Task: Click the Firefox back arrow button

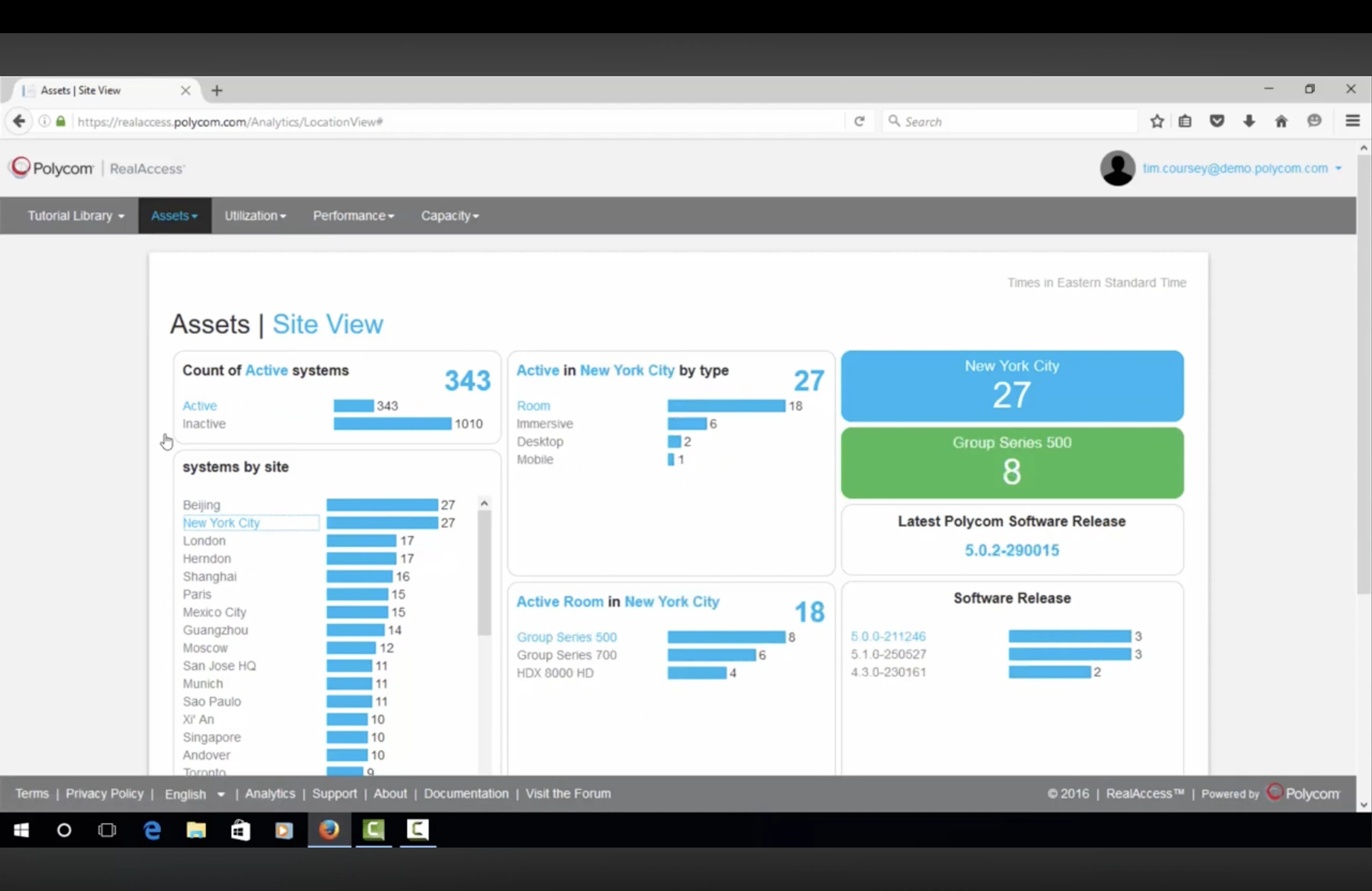Action: 19,121
